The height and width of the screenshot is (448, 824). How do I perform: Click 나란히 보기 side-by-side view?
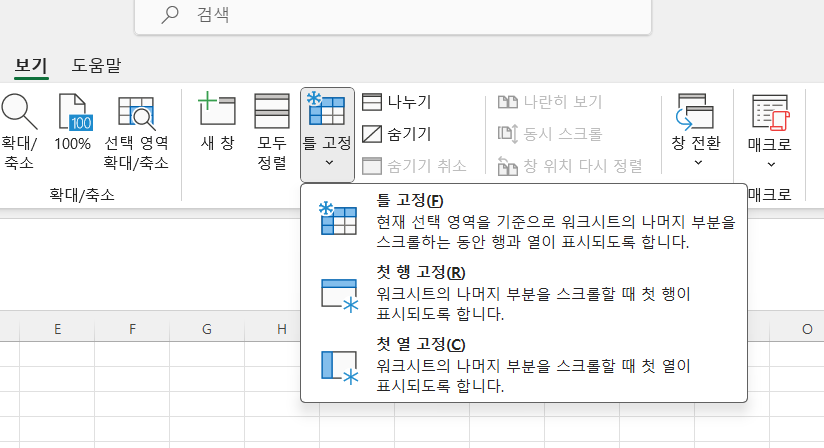[x=550, y=102]
